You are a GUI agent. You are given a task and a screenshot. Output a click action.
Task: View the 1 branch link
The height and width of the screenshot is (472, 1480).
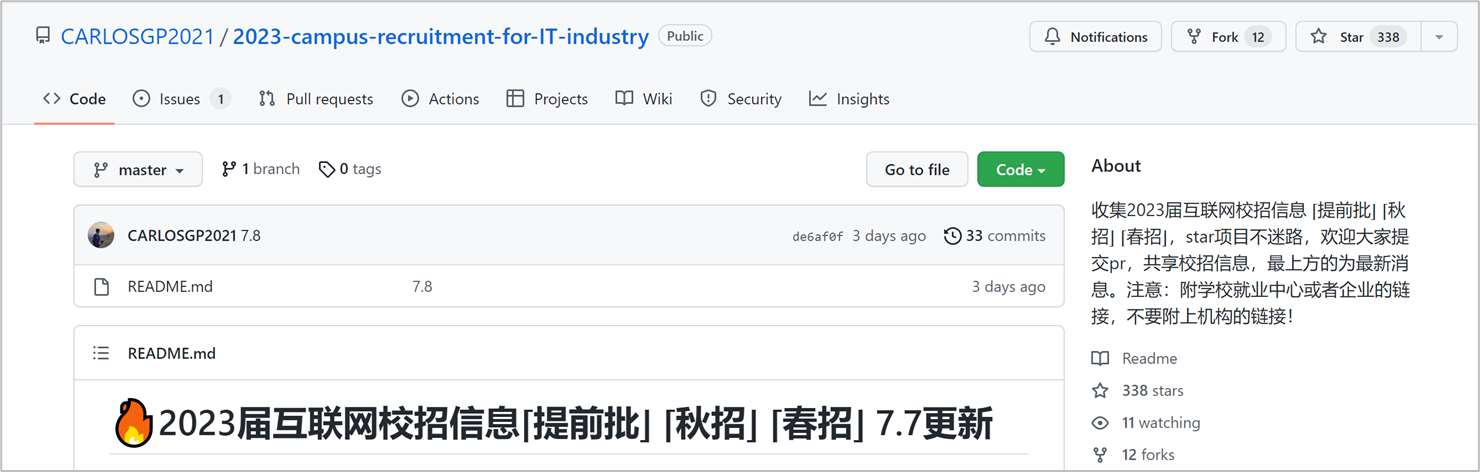pos(261,169)
